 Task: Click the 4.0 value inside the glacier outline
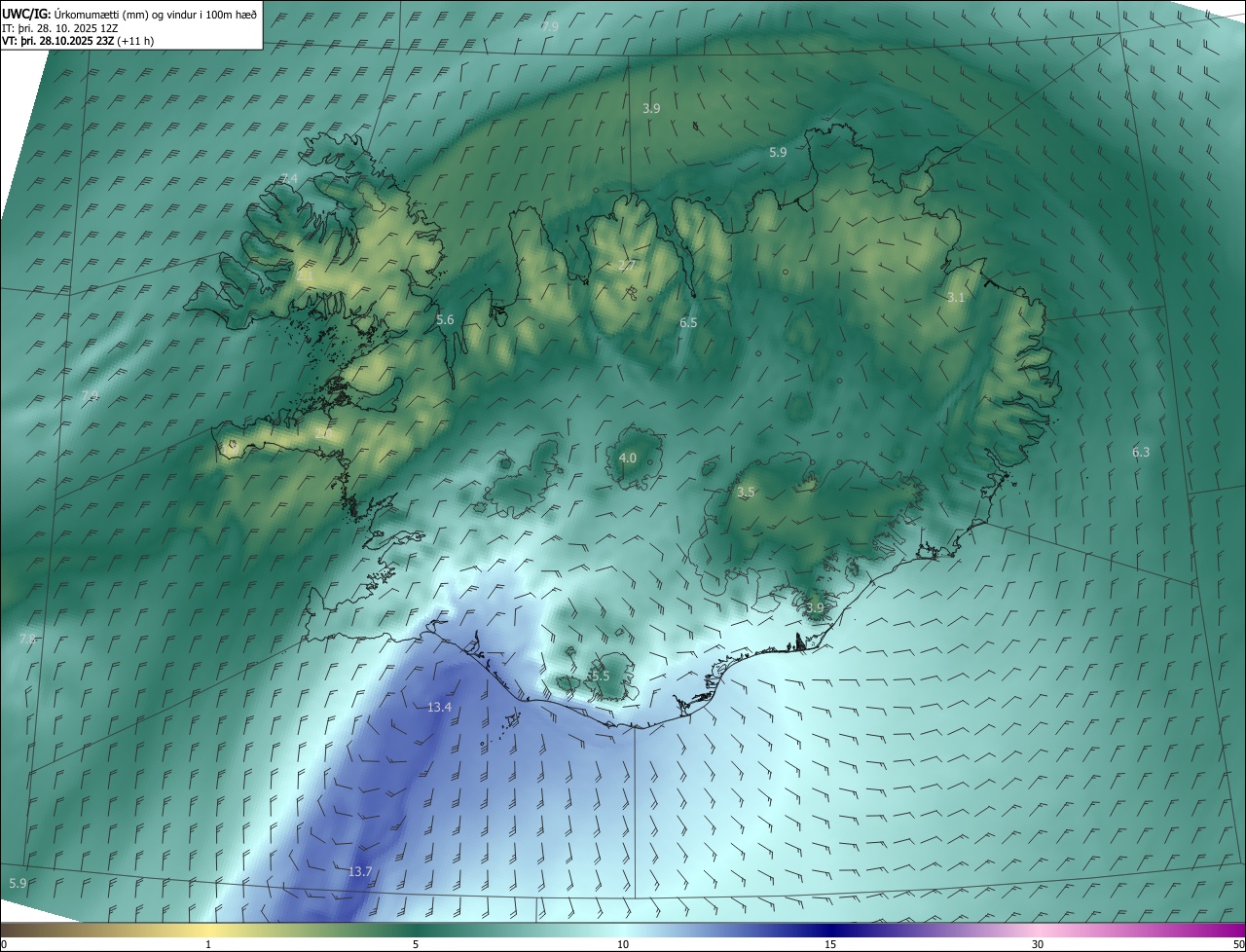click(x=628, y=458)
